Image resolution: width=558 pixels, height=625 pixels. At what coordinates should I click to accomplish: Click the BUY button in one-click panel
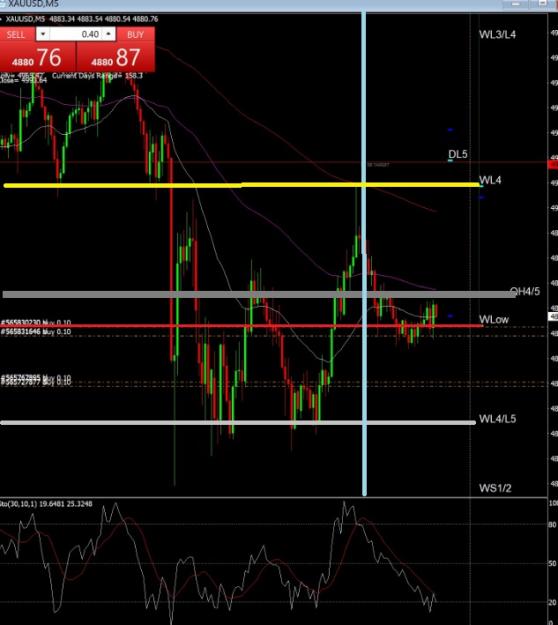(135, 34)
